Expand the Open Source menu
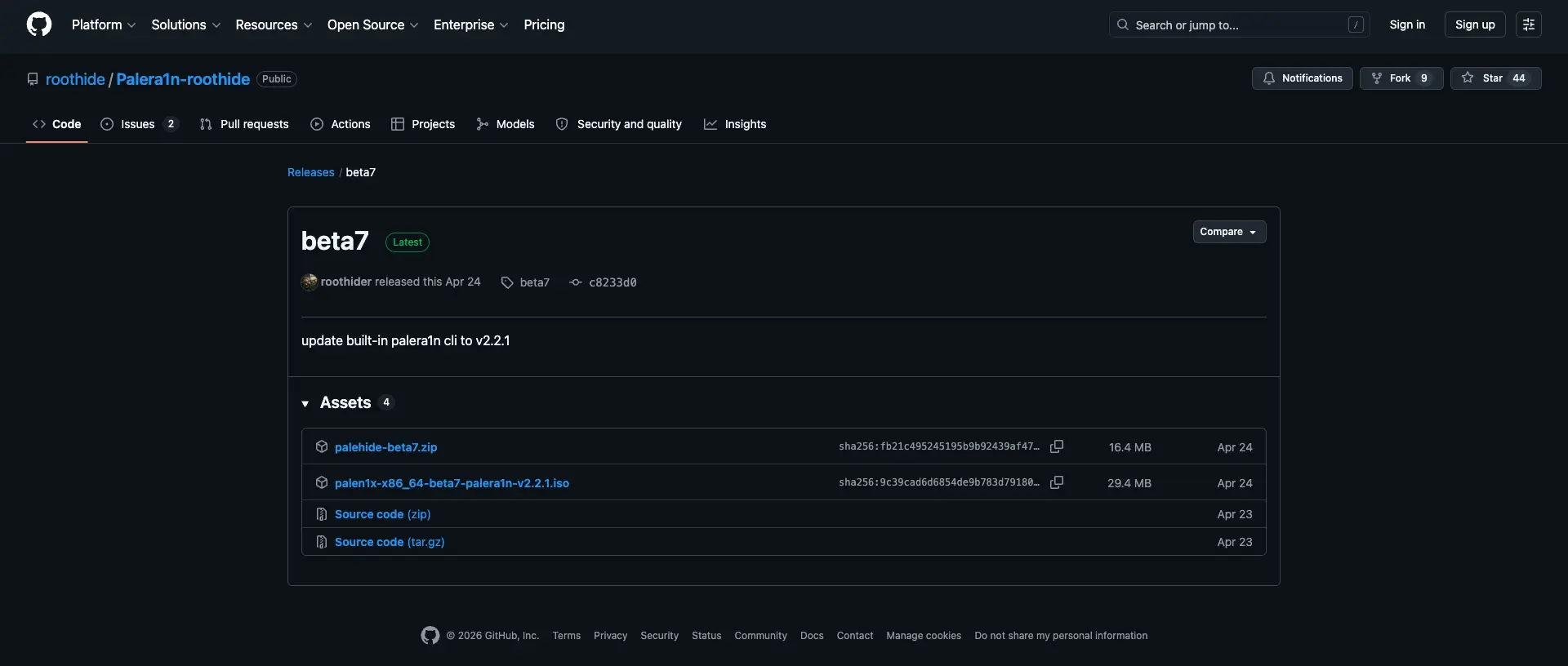1568x666 pixels. coord(372,24)
